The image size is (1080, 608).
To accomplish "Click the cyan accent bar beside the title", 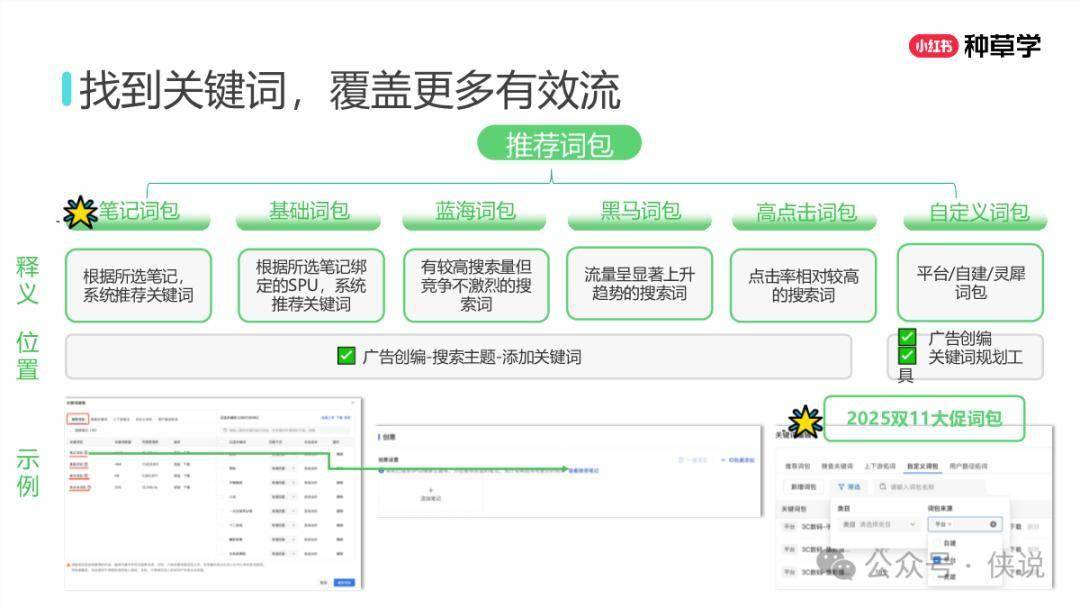I will (66, 89).
